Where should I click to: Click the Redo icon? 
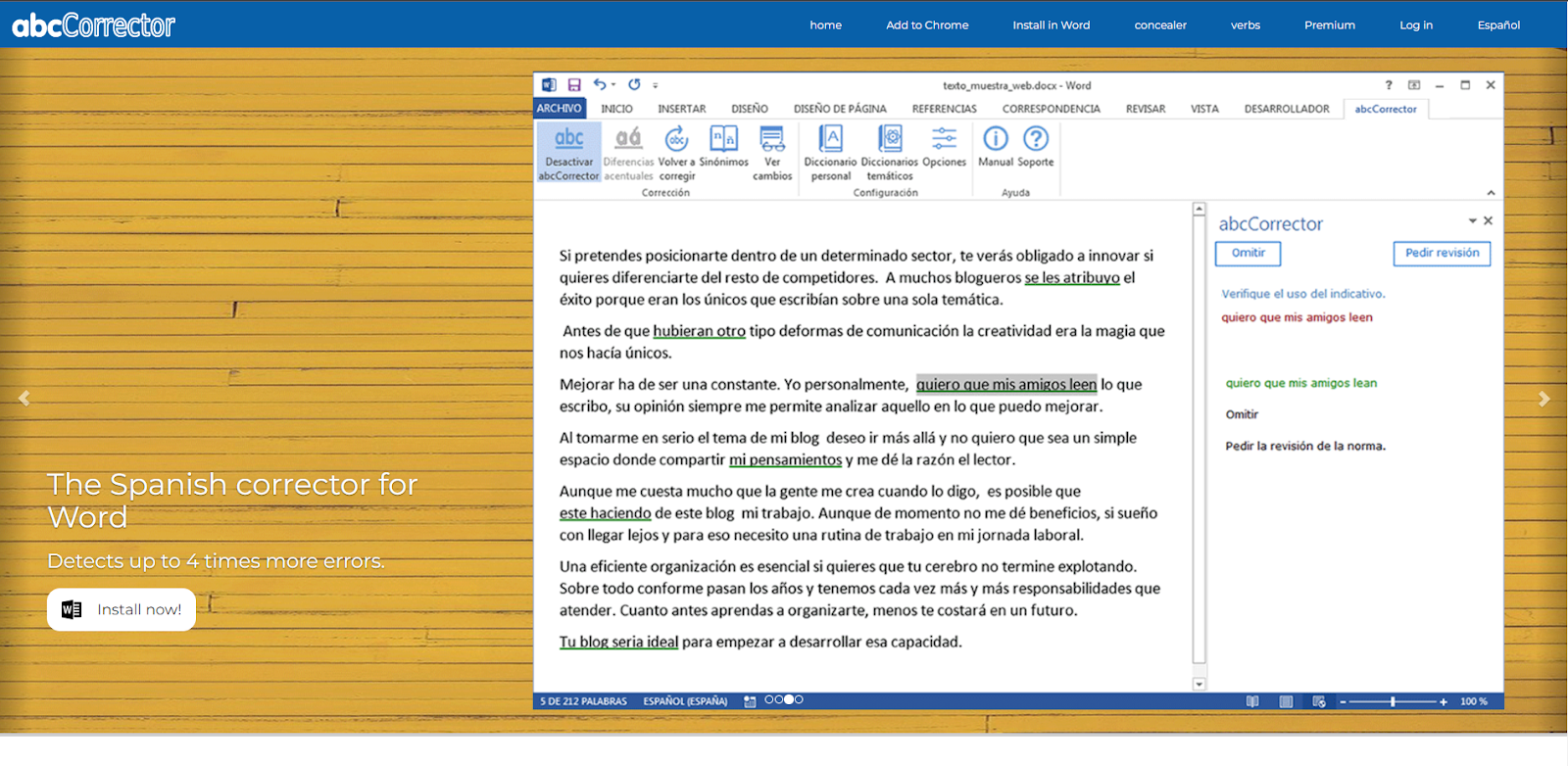tap(634, 85)
